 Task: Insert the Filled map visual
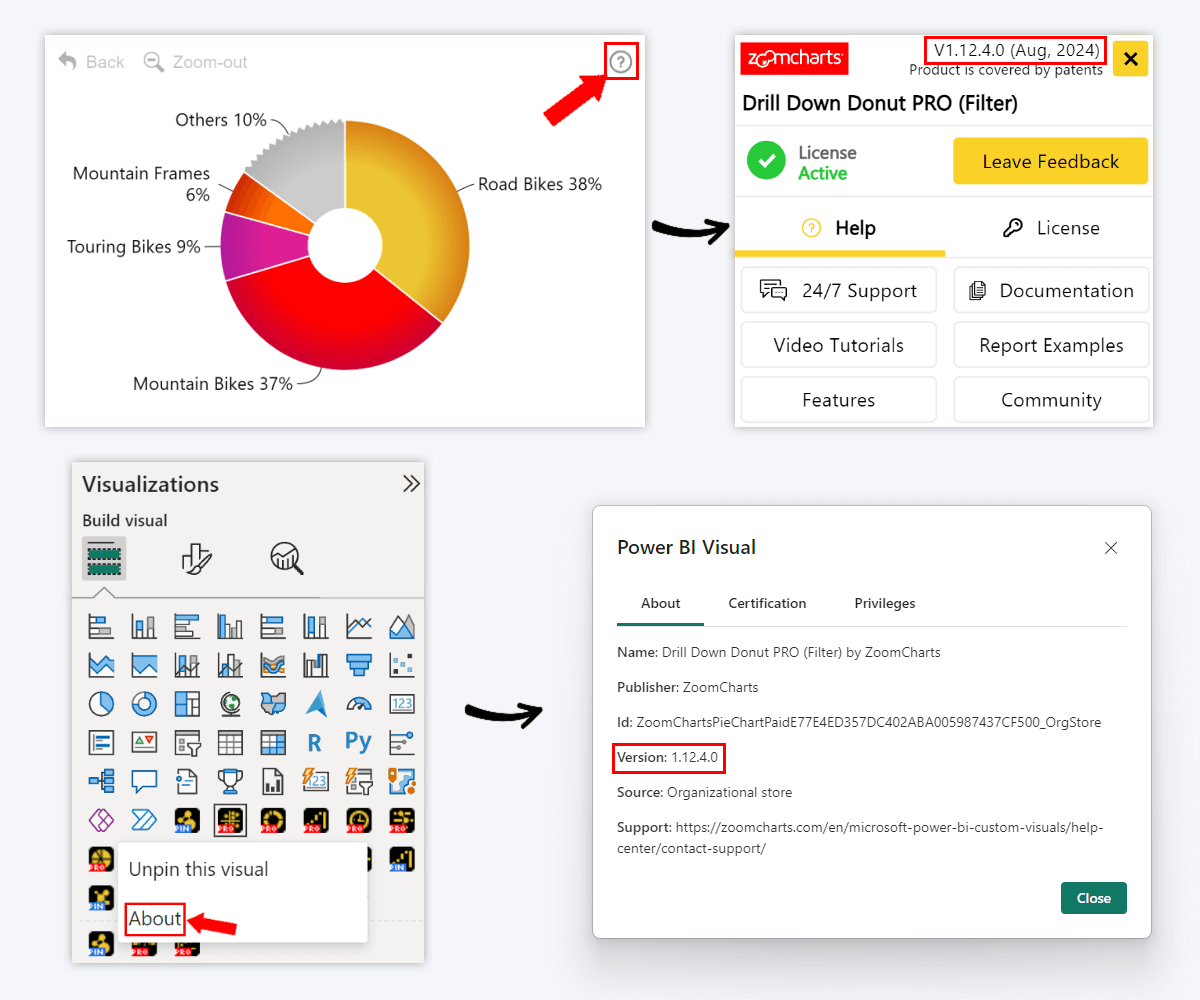(273, 704)
